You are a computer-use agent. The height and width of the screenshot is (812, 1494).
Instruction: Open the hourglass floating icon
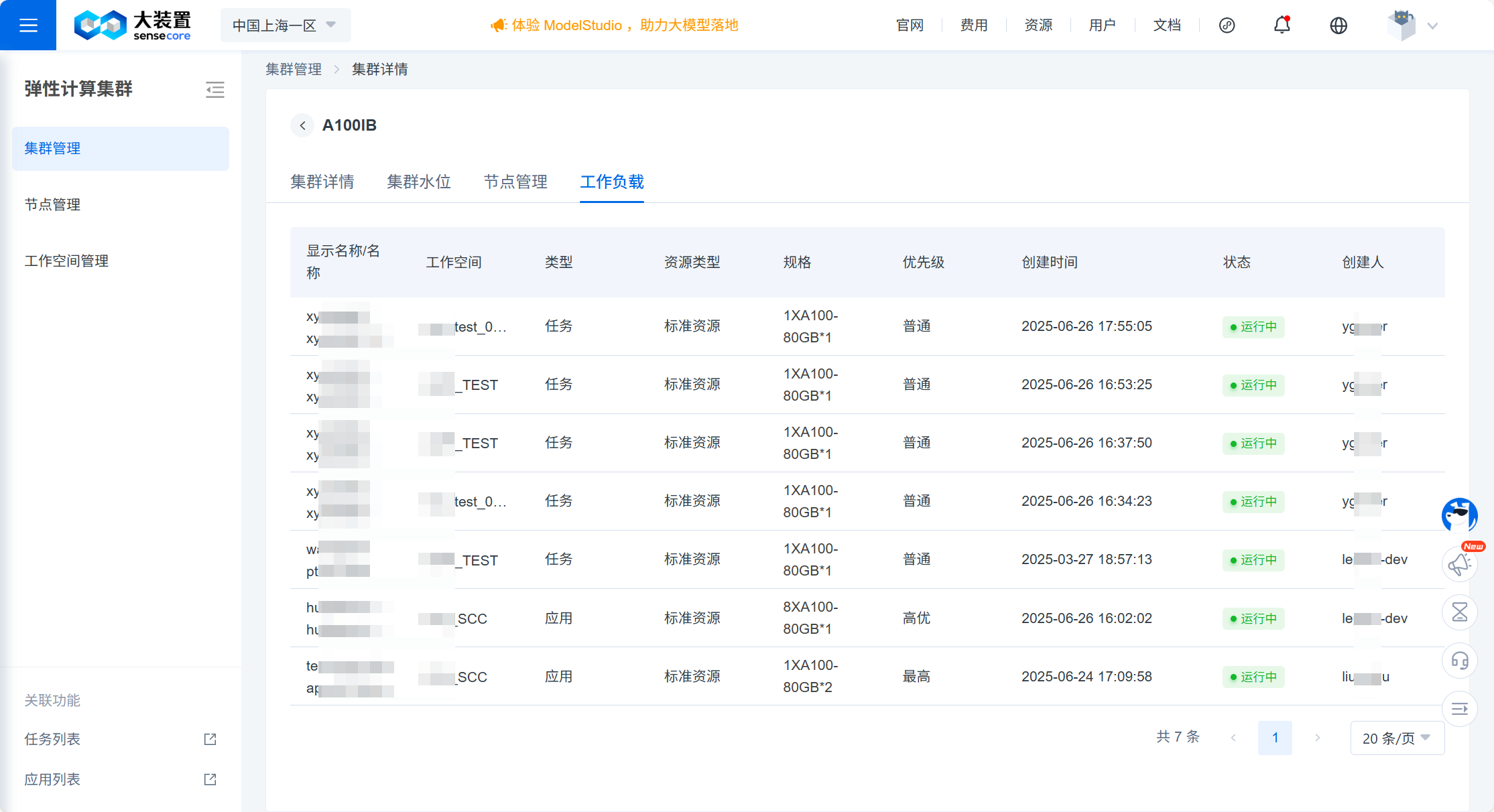coord(1459,612)
